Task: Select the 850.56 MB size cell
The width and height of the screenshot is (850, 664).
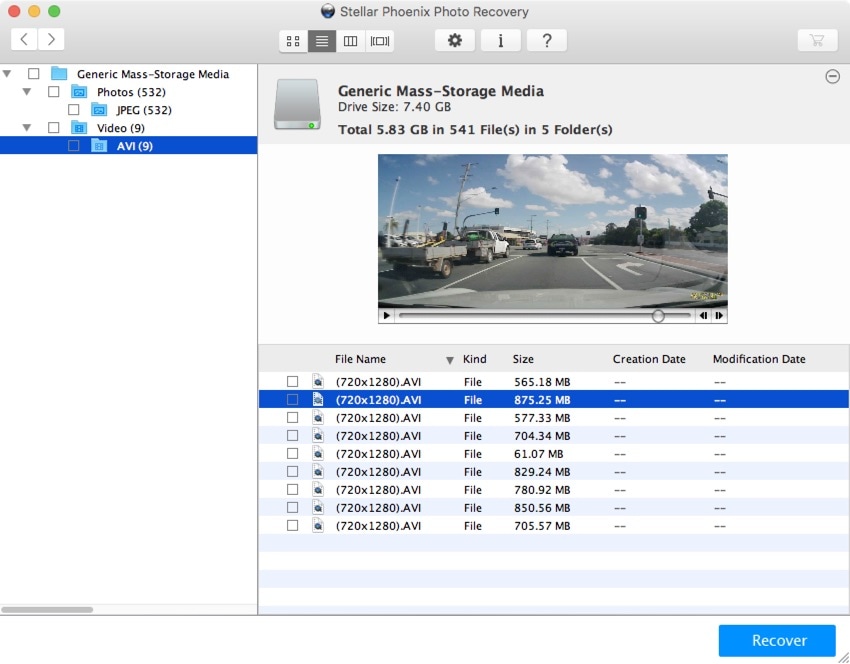Action: click(542, 507)
